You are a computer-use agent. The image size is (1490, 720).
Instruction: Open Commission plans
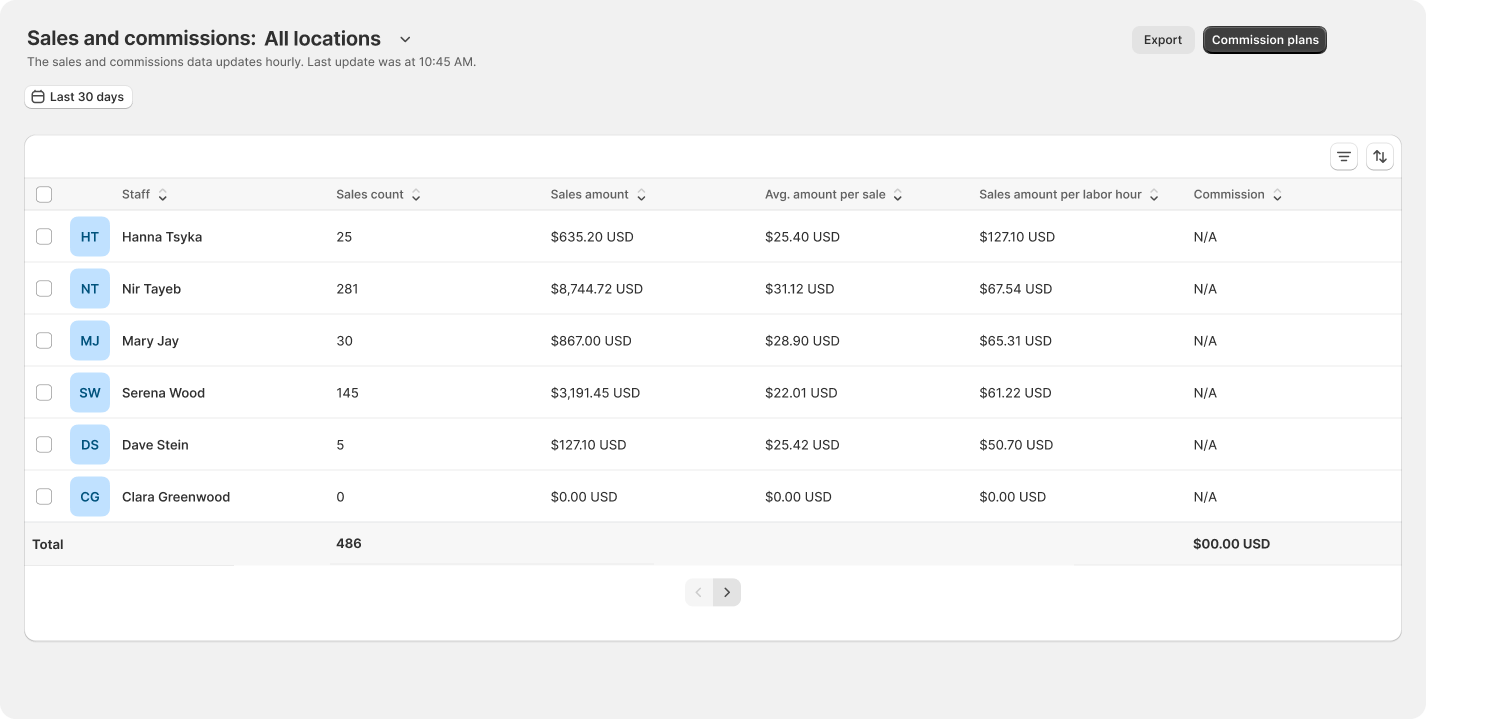click(x=1265, y=40)
